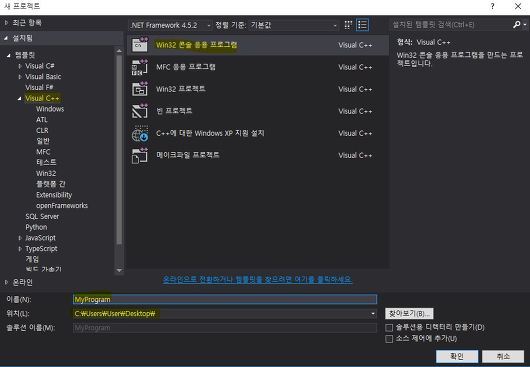
Task: Select the Visual C++ tree label
Action: click(42, 98)
